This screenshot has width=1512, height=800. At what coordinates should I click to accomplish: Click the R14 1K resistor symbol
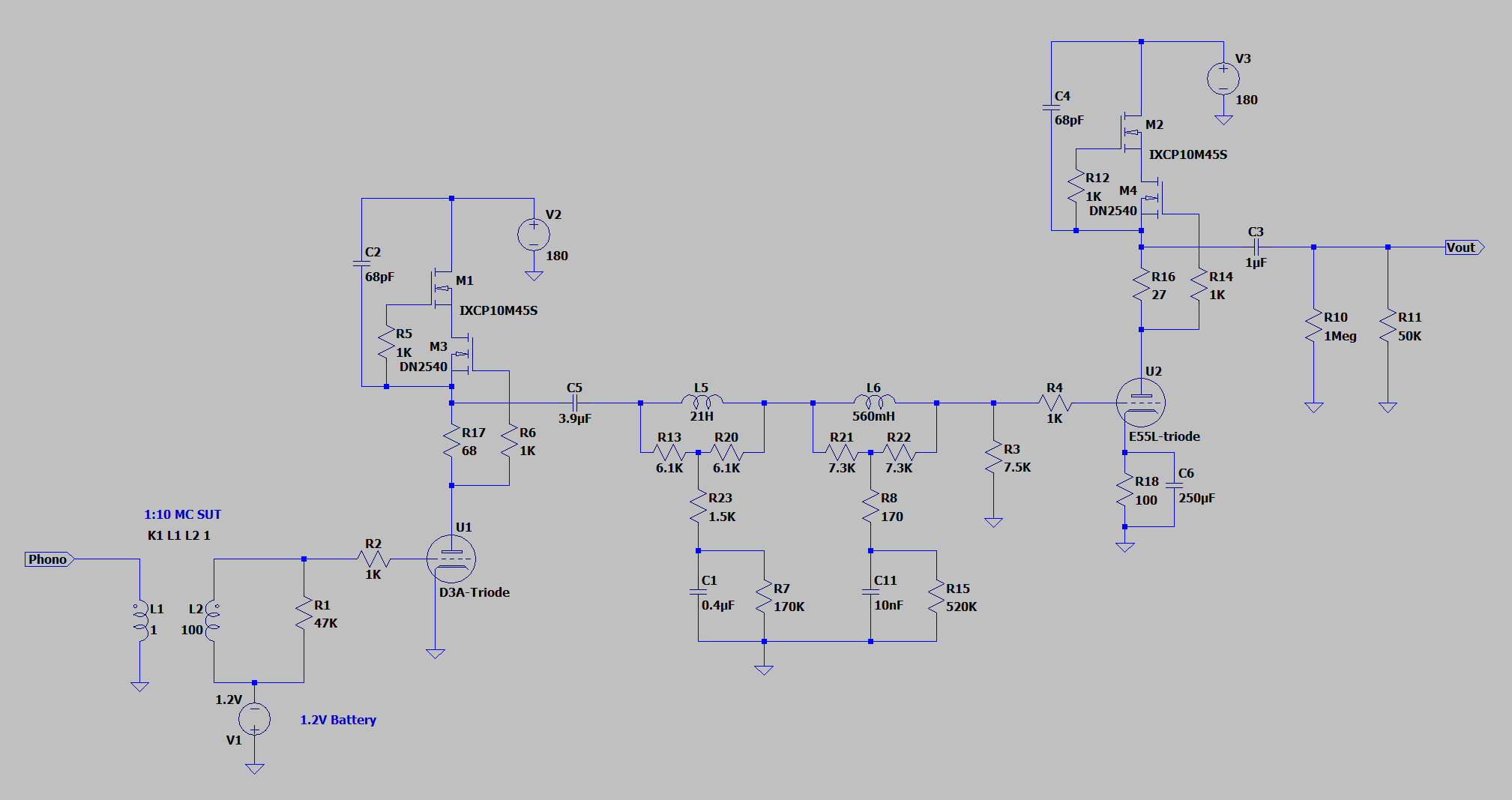pyautogui.click(x=1199, y=285)
